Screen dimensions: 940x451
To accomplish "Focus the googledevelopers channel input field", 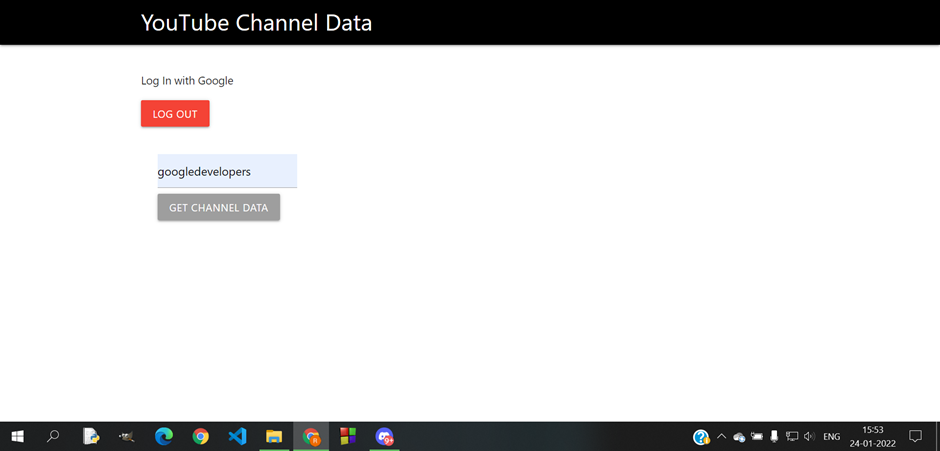I will 227,172.
